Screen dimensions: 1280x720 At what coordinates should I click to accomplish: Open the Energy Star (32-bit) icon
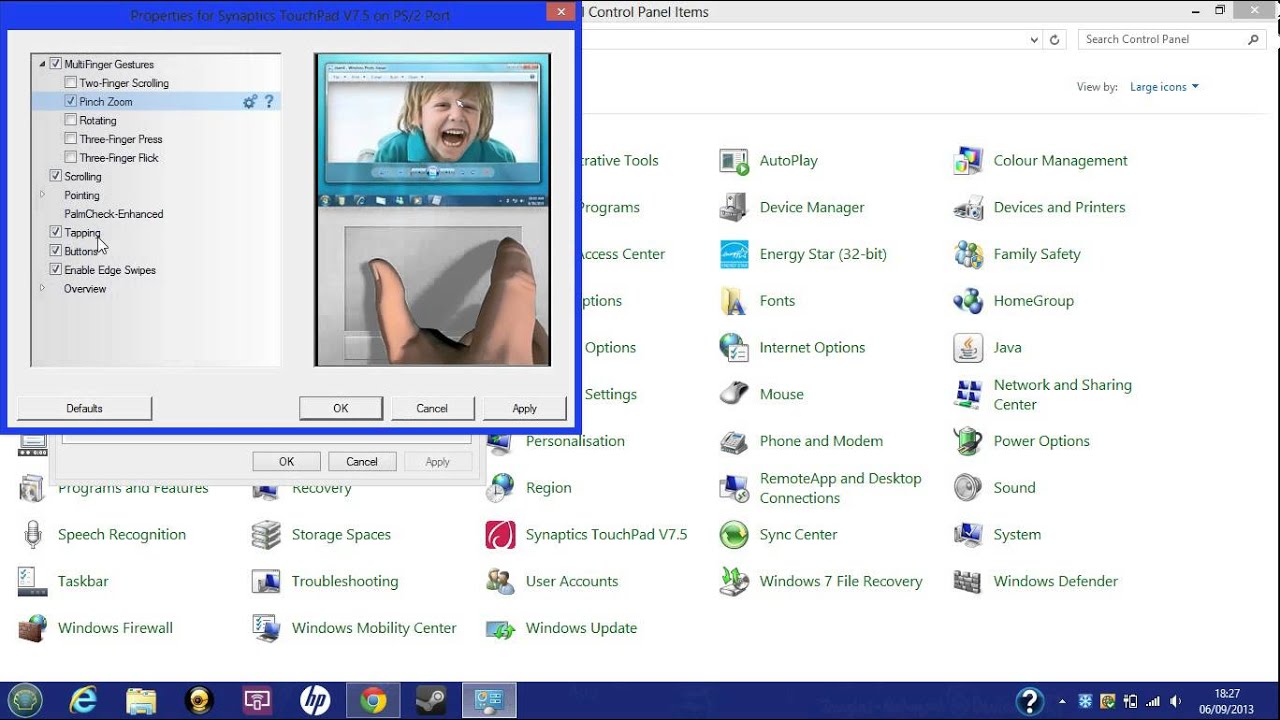[x=734, y=254]
